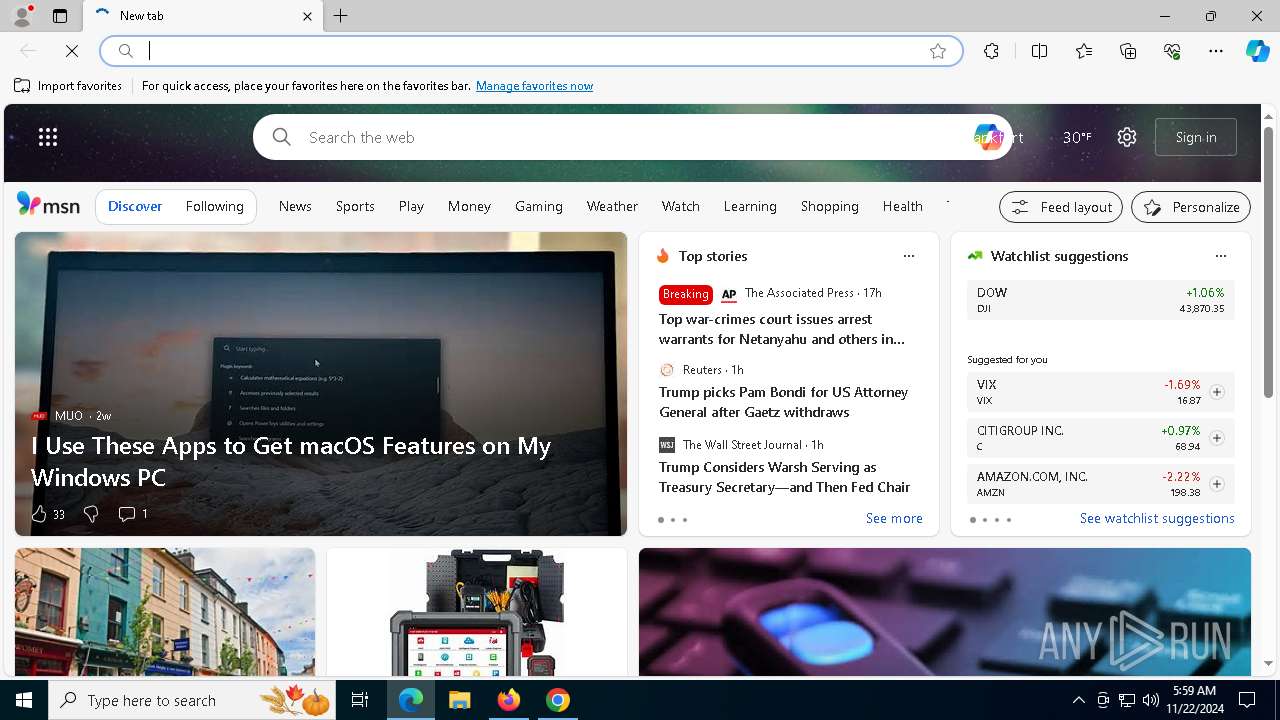The width and height of the screenshot is (1280, 720).
Task: Add CITIGROUP INC. to watchlist
Action: point(1216,438)
